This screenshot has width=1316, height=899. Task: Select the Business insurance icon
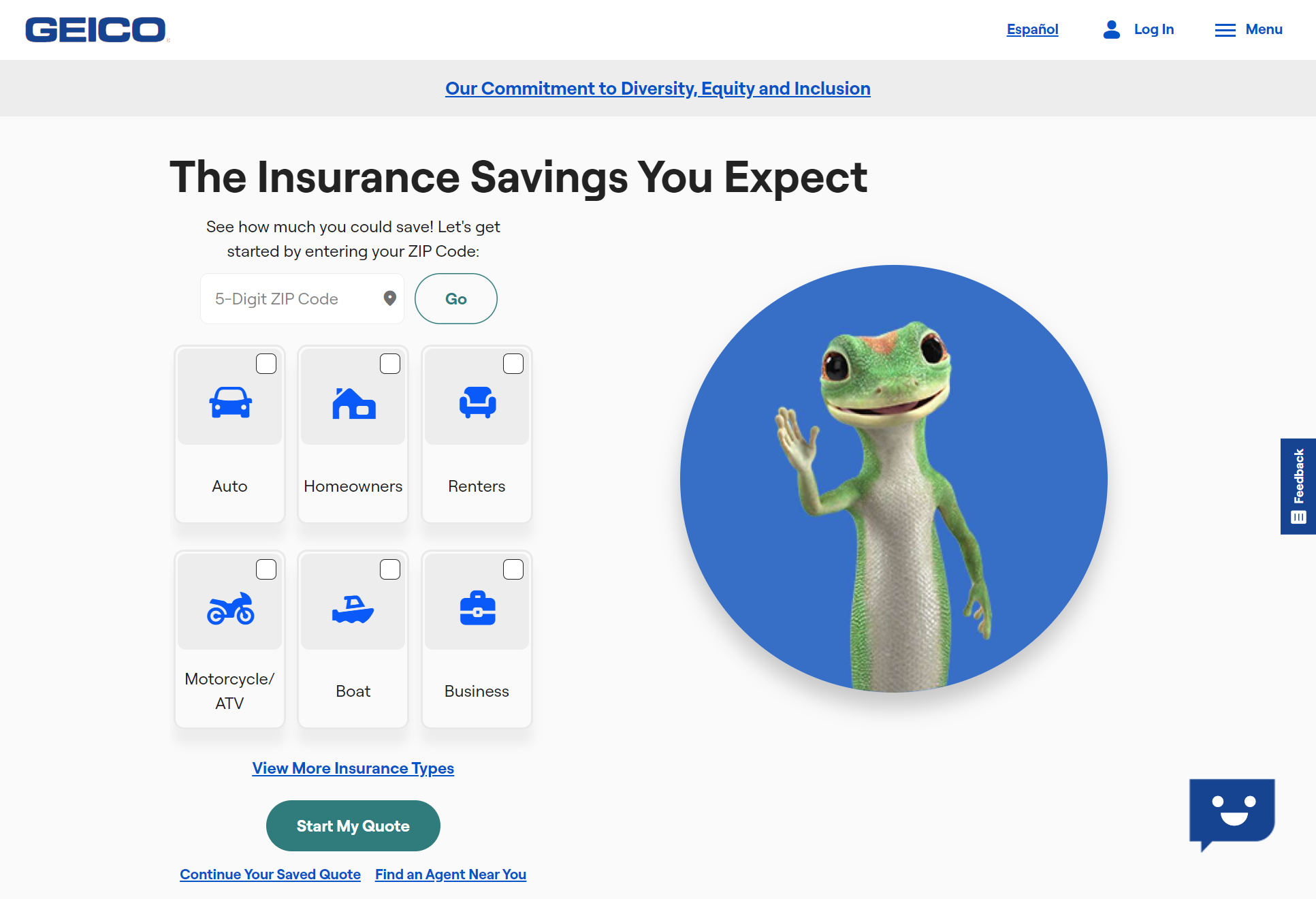pos(477,608)
